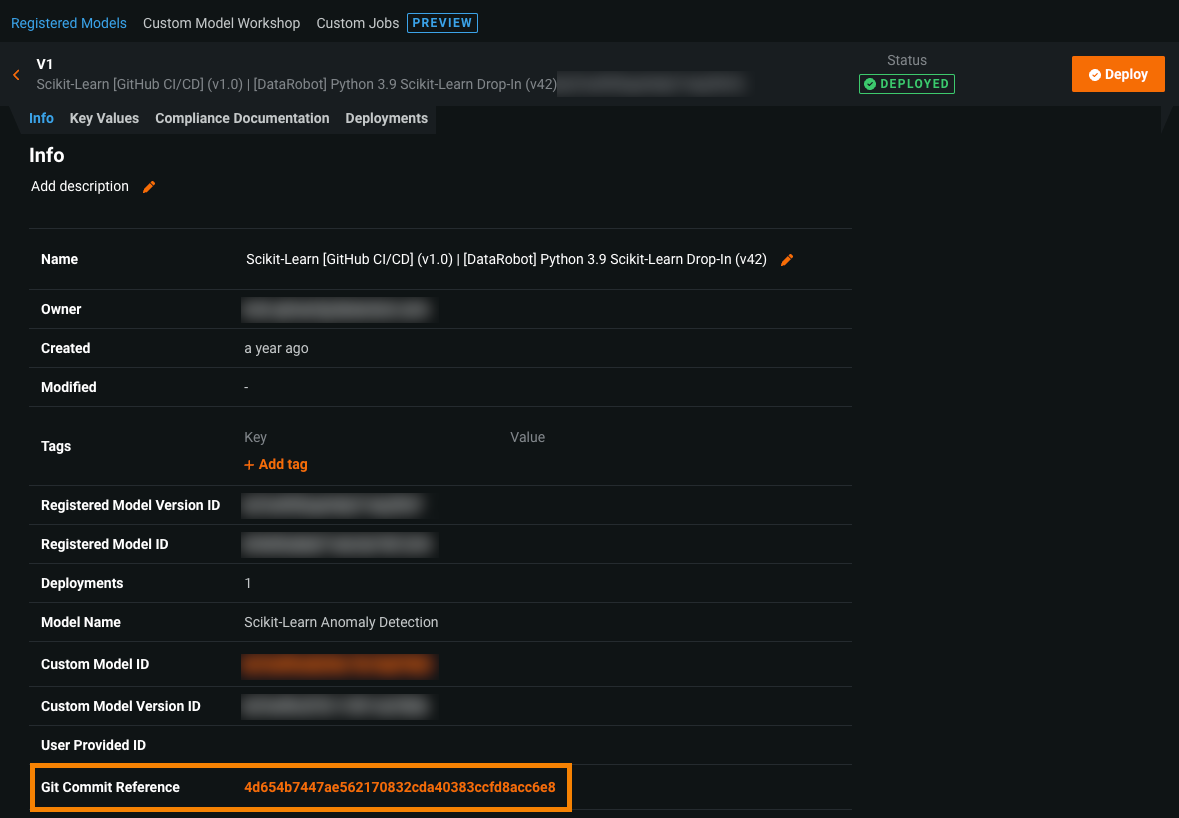Click the Modified row label
This screenshot has height=818, width=1179.
pyautogui.click(x=68, y=387)
